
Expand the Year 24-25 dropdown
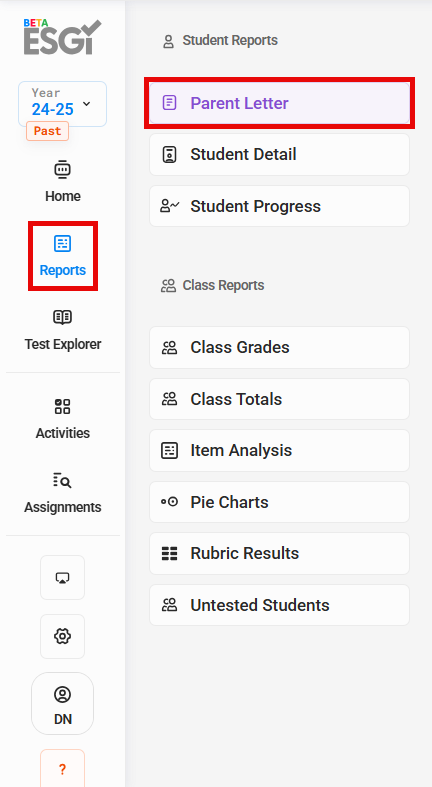click(x=62, y=104)
